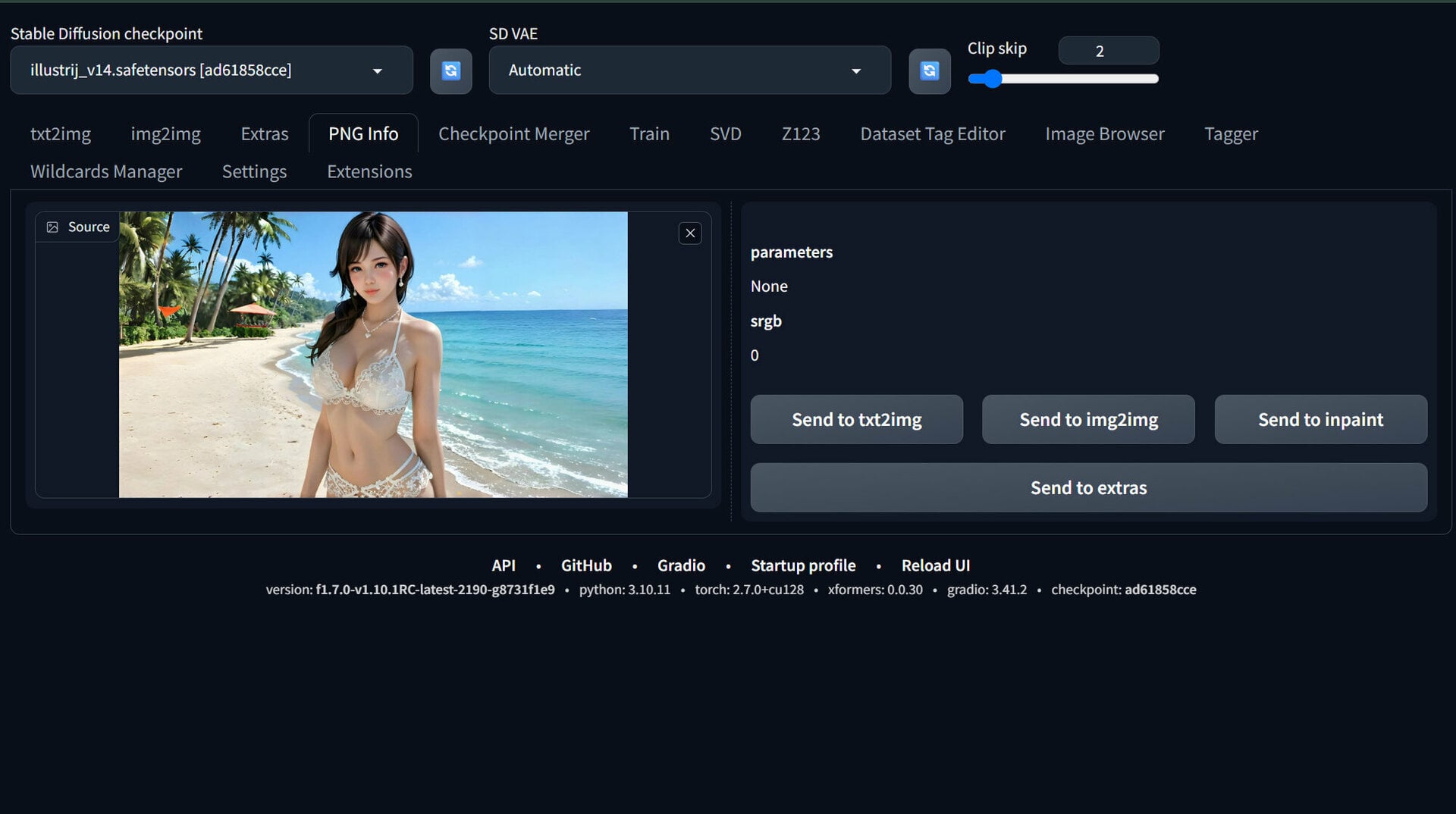The height and width of the screenshot is (814, 1456).
Task: Click the 'gradio: 3.41.2' footer text
Action: (987, 590)
